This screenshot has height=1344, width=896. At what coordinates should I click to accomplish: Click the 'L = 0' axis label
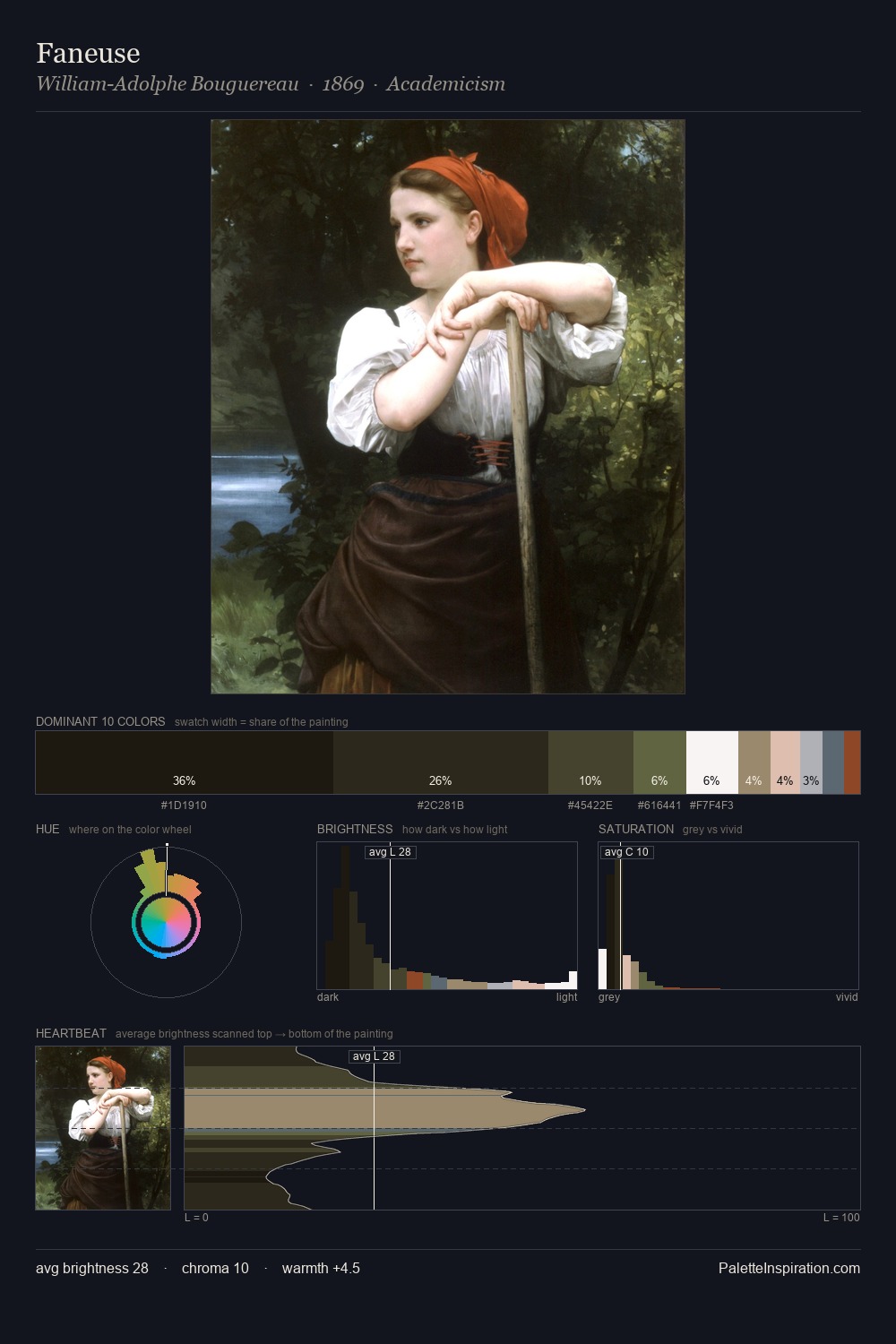[196, 1218]
